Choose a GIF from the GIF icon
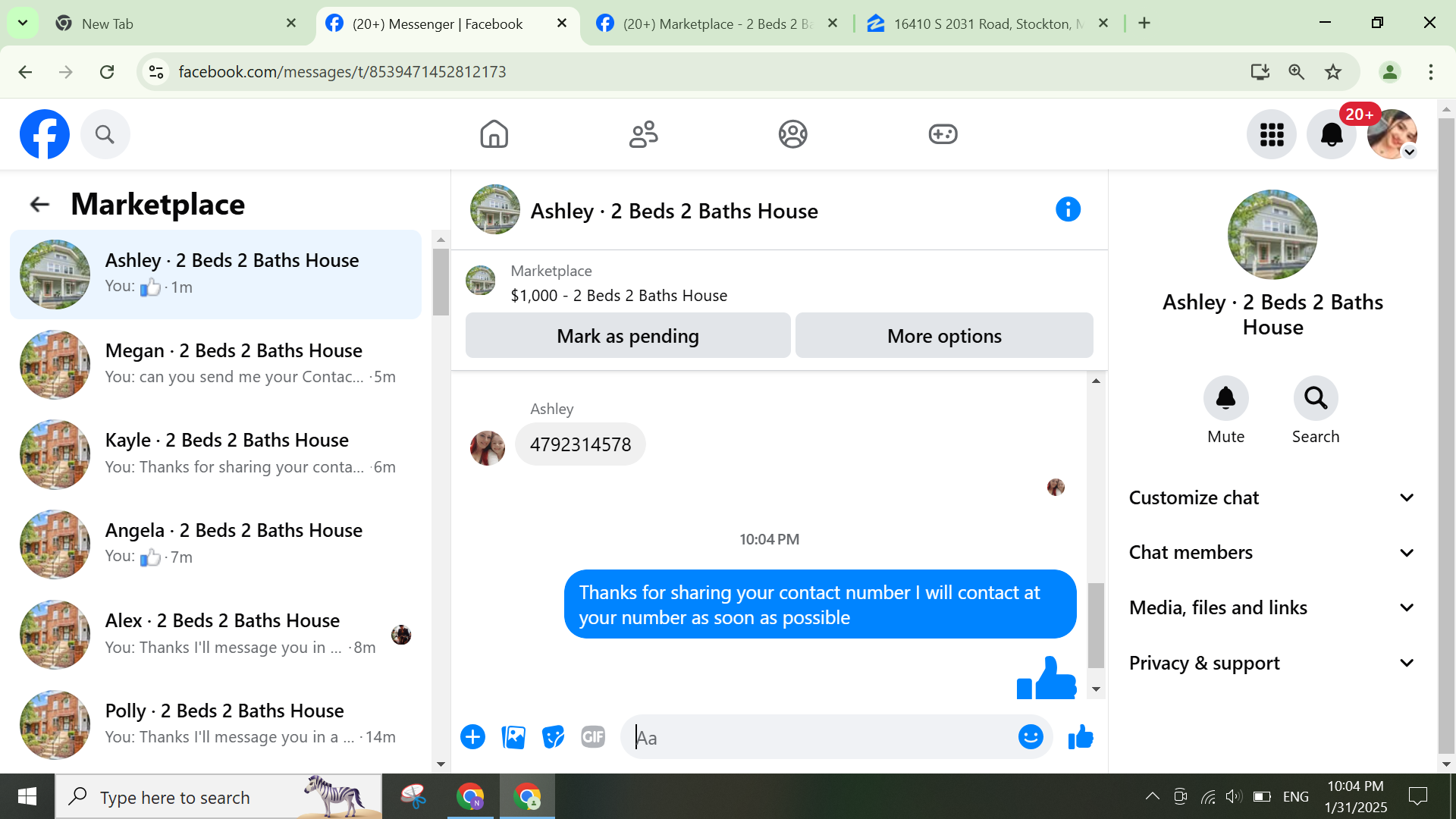 coord(593,737)
